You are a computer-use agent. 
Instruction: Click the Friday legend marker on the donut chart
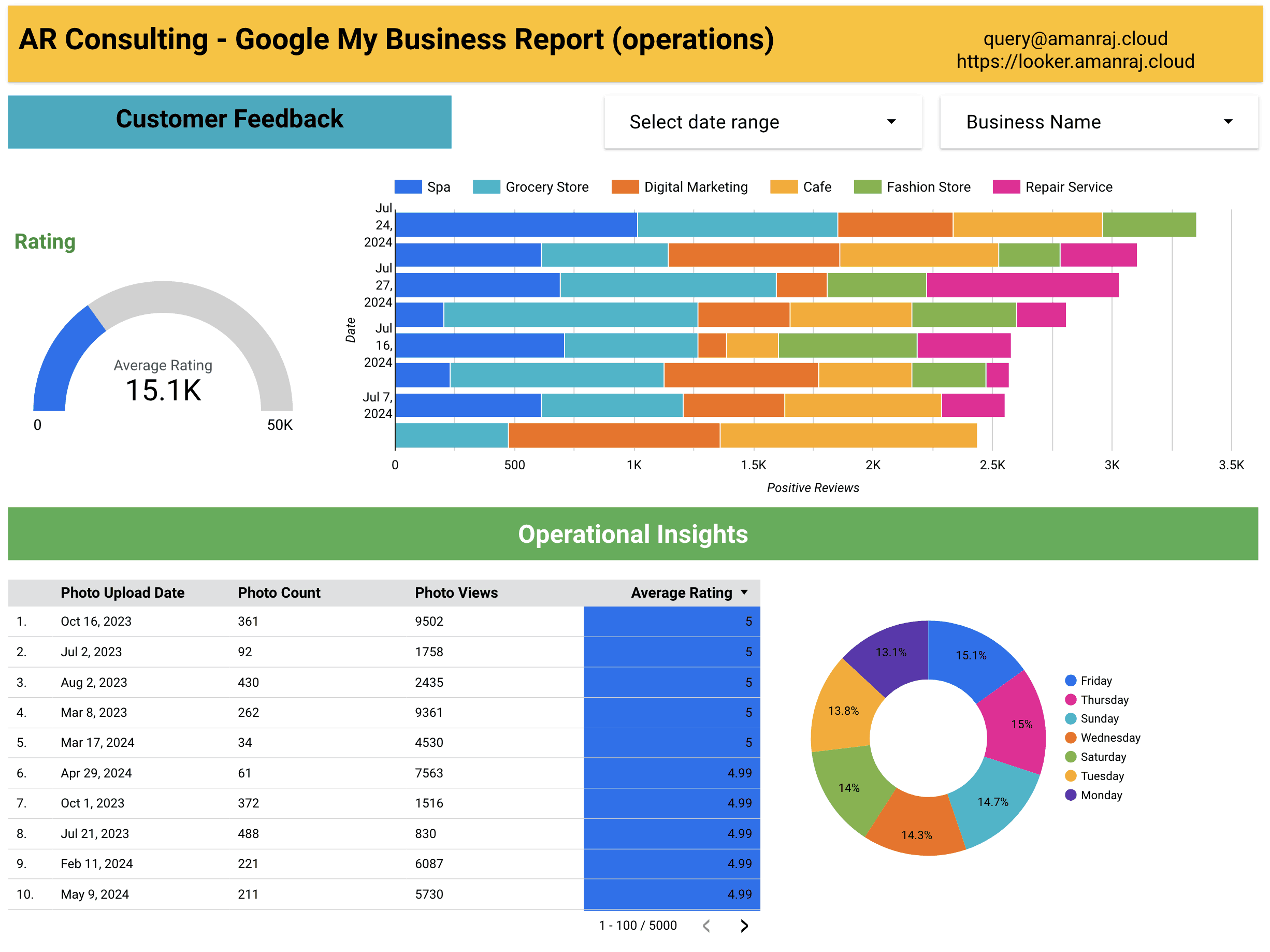(1070, 680)
